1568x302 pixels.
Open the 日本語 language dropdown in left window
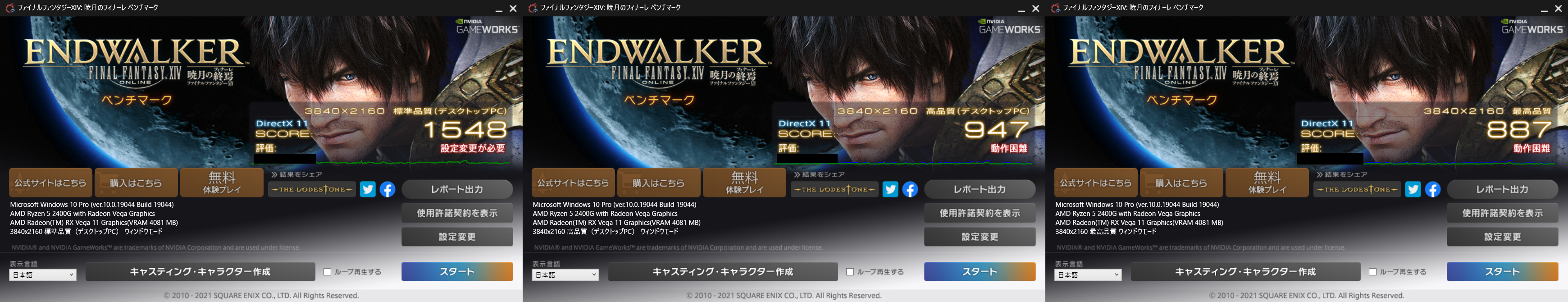(43, 275)
